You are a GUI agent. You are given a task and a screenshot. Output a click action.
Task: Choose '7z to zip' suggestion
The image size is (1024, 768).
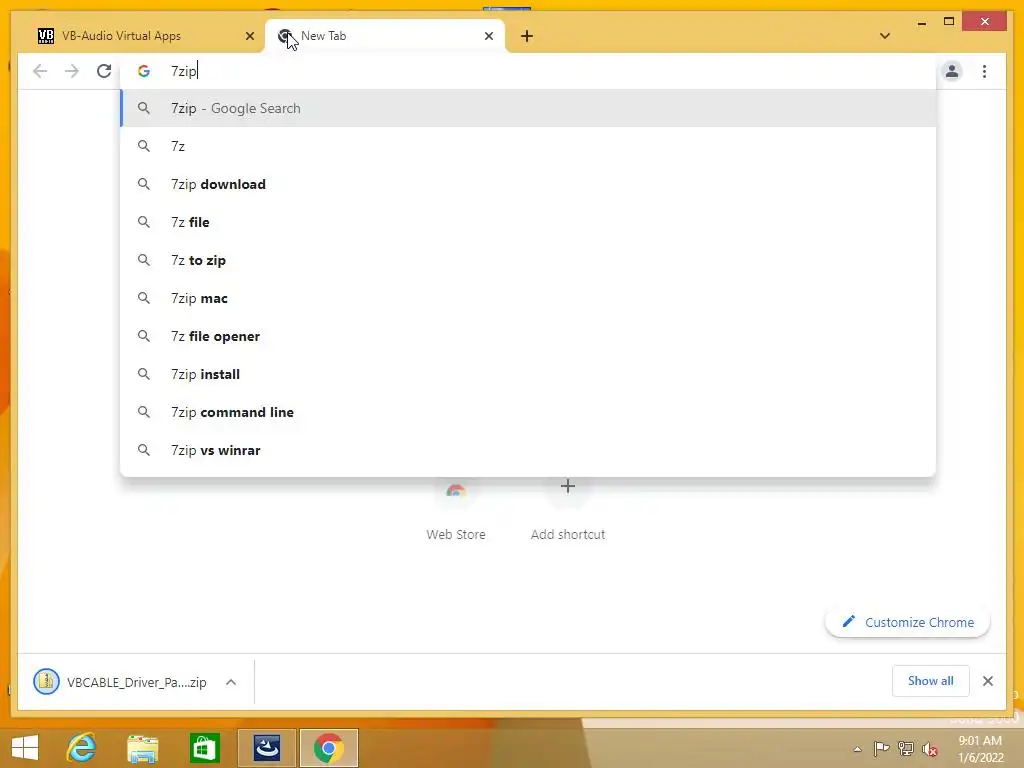528,260
